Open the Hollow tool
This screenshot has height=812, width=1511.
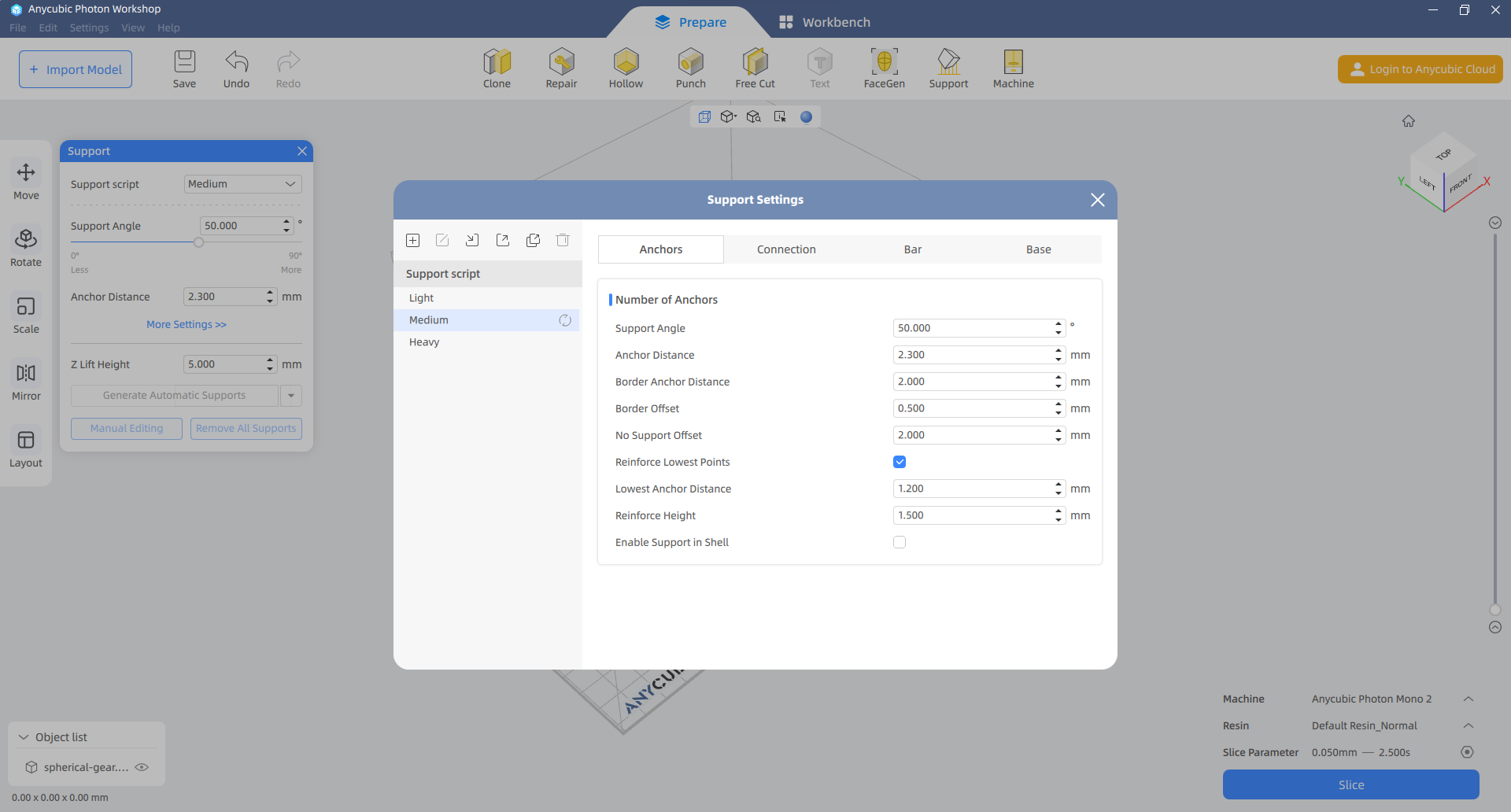pyautogui.click(x=626, y=68)
